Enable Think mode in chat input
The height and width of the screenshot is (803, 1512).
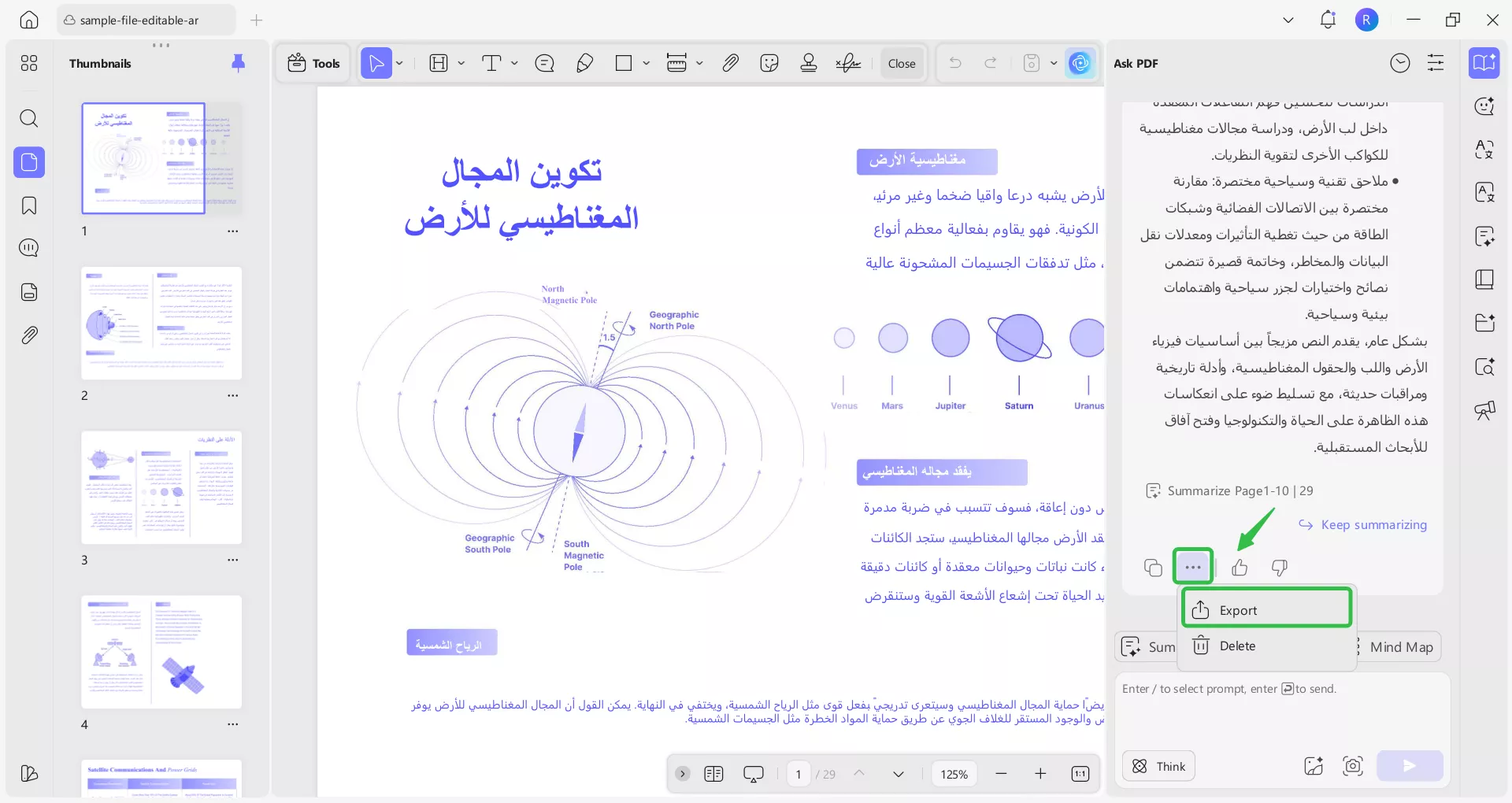click(1158, 765)
